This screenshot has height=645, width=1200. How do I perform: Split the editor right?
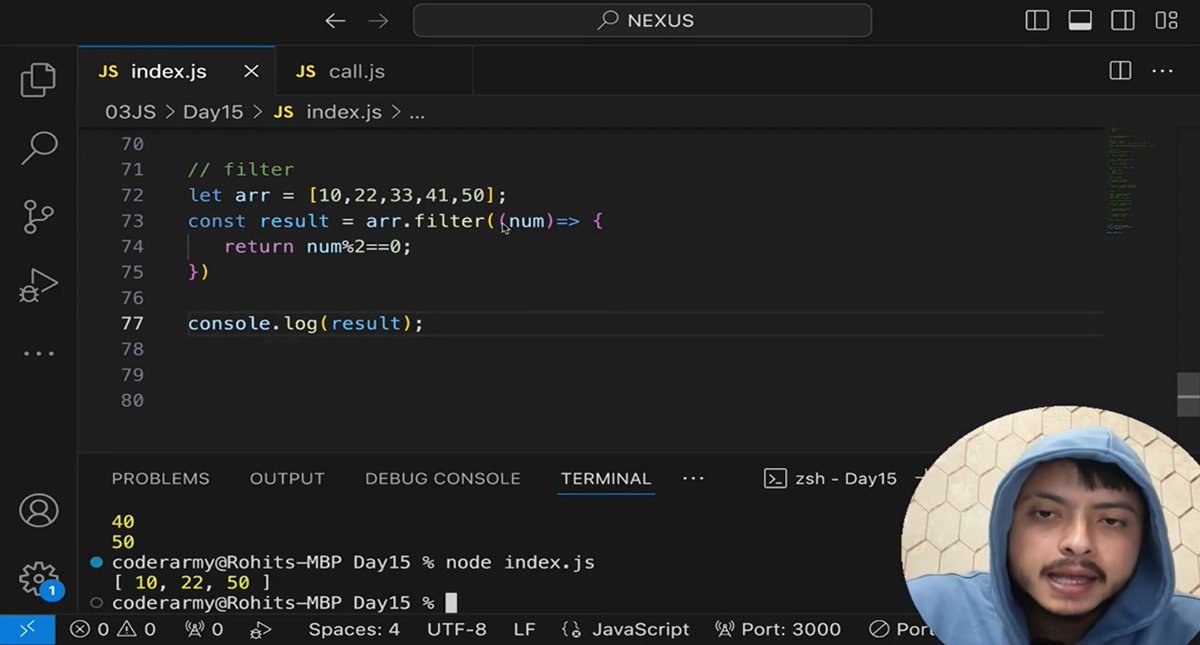tap(1120, 71)
